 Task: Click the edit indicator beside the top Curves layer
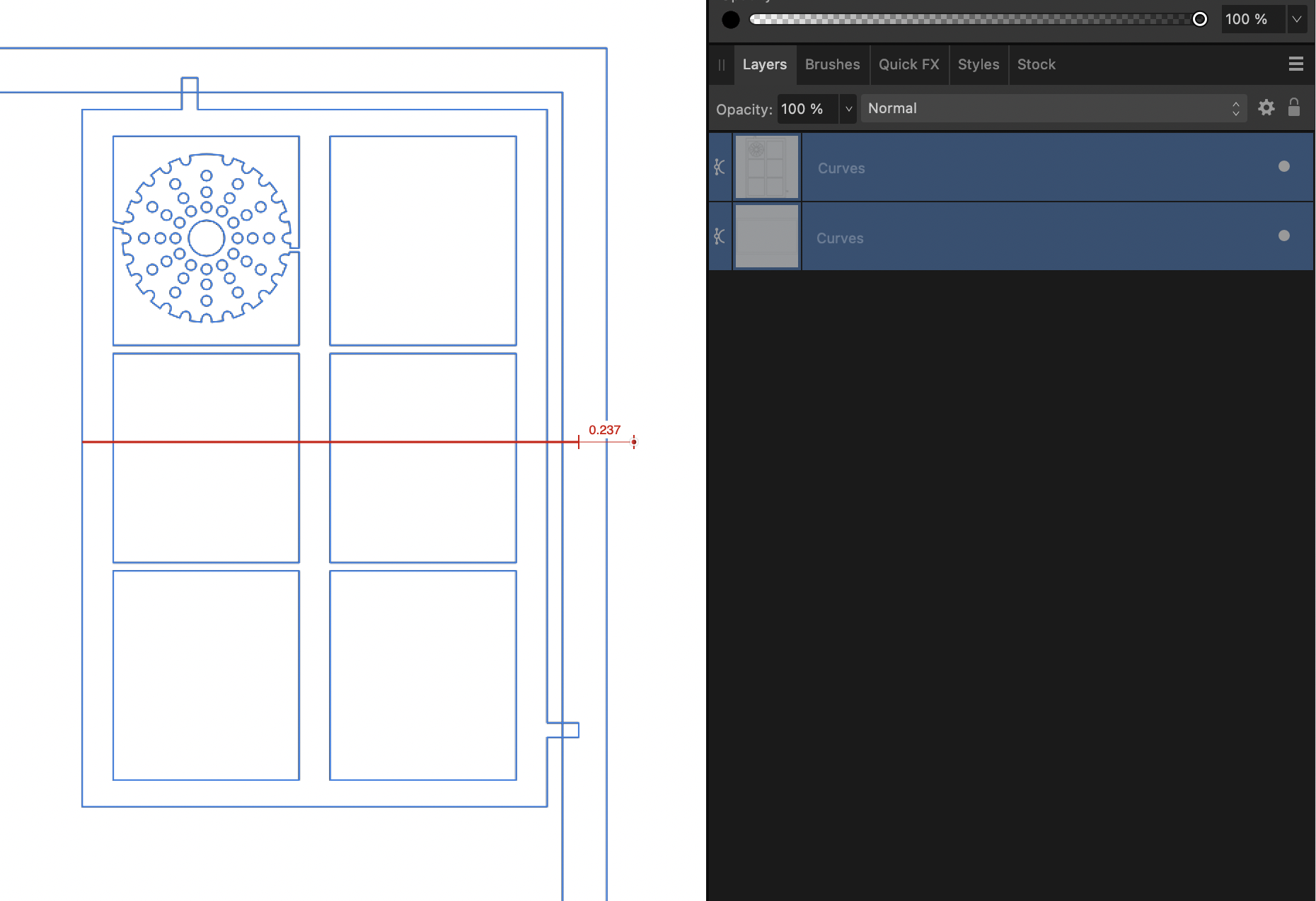(719, 167)
